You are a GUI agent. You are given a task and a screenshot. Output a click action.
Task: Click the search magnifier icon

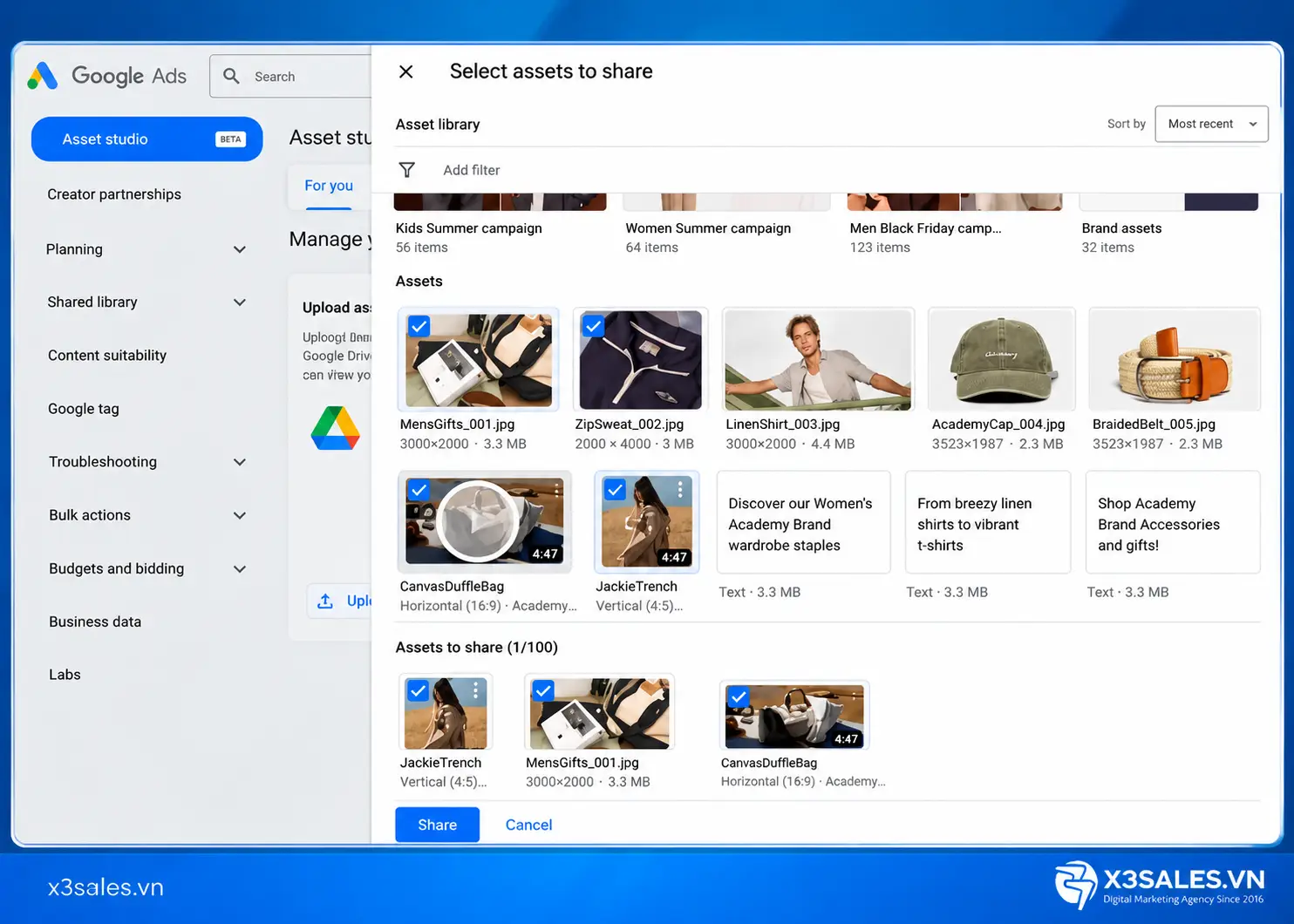click(231, 77)
